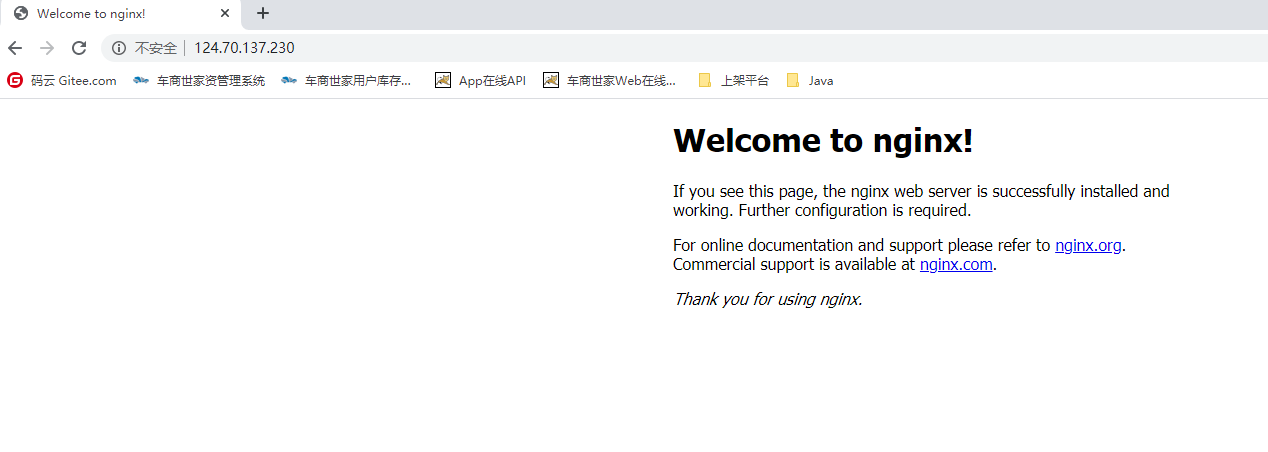Click the Welcome to nginx! page heading
Screen dimensions: 1268x452
[822, 141]
